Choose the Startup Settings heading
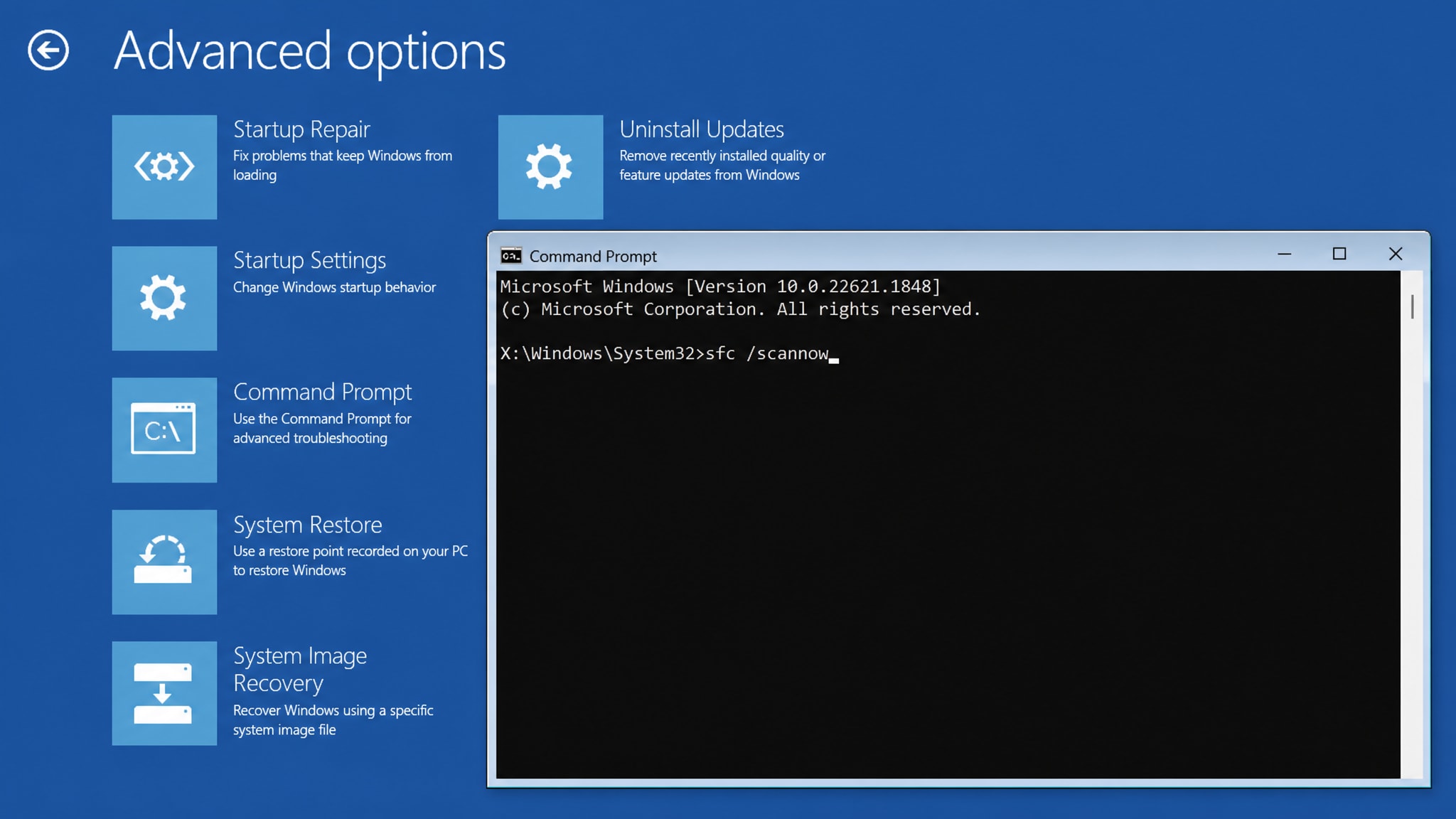The image size is (1456, 819). (309, 261)
